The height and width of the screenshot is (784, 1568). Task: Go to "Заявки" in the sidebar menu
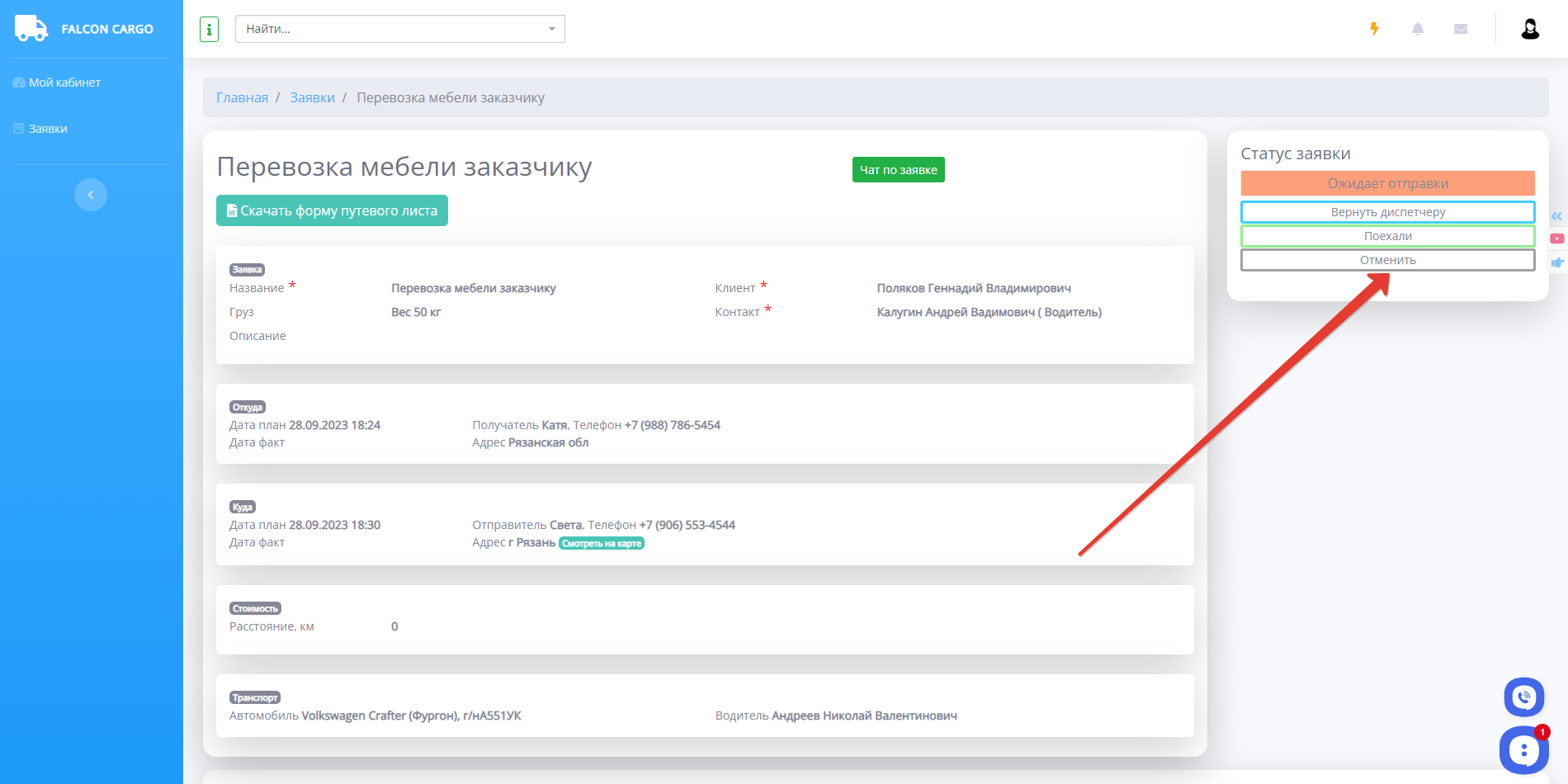coord(48,129)
